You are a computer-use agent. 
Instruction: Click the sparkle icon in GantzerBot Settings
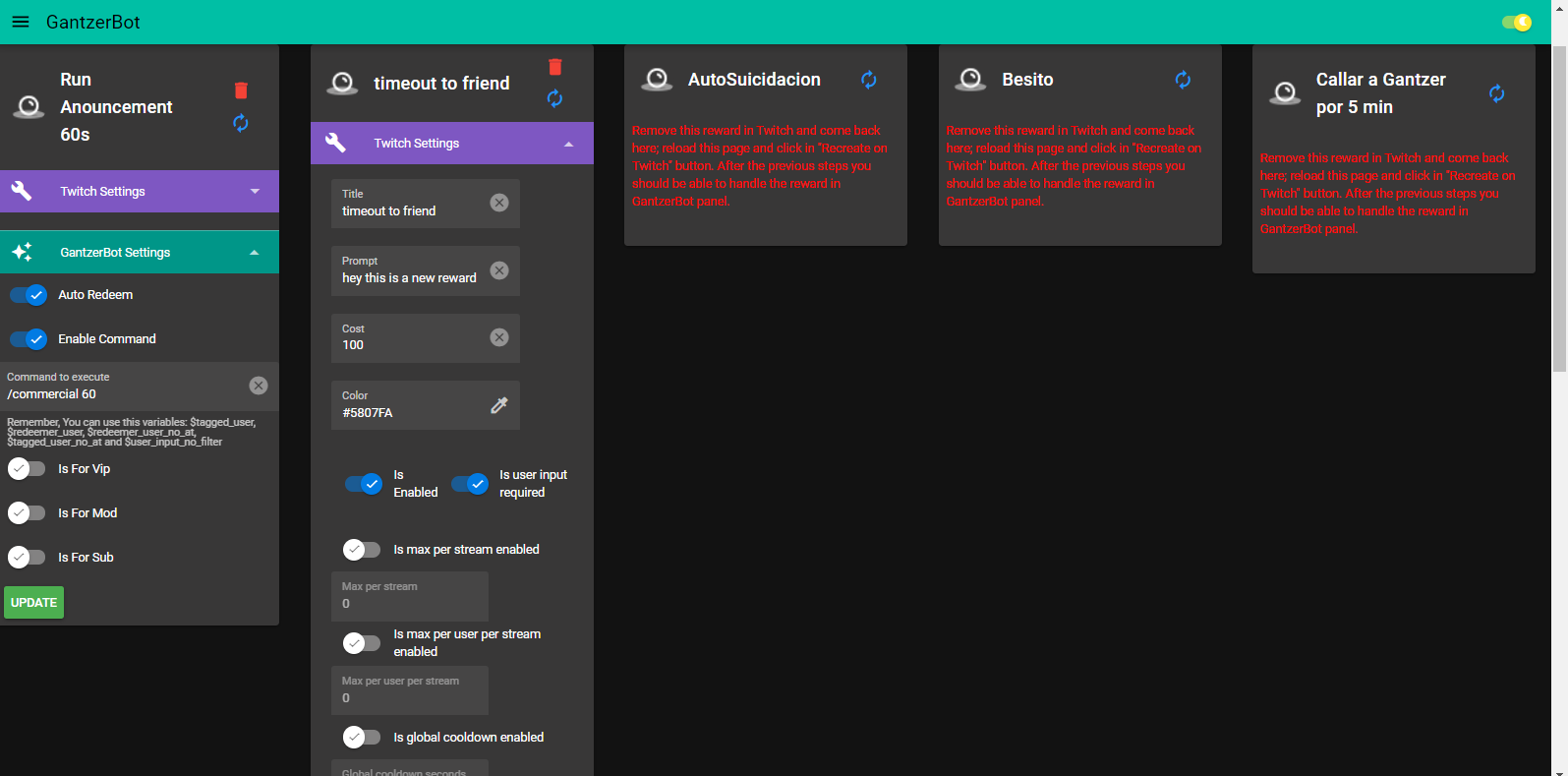(x=22, y=252)
